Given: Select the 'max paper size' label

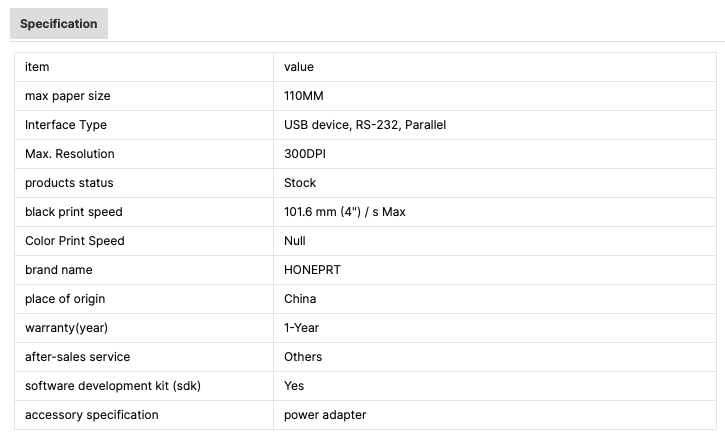Looking at the screenshot, I should 68,96.
